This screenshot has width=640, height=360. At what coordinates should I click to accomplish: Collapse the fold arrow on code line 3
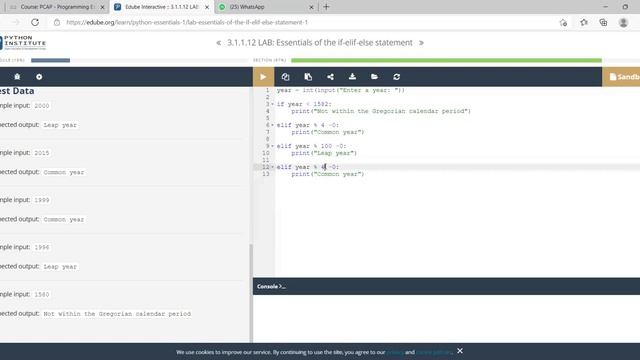pos(273,104)
